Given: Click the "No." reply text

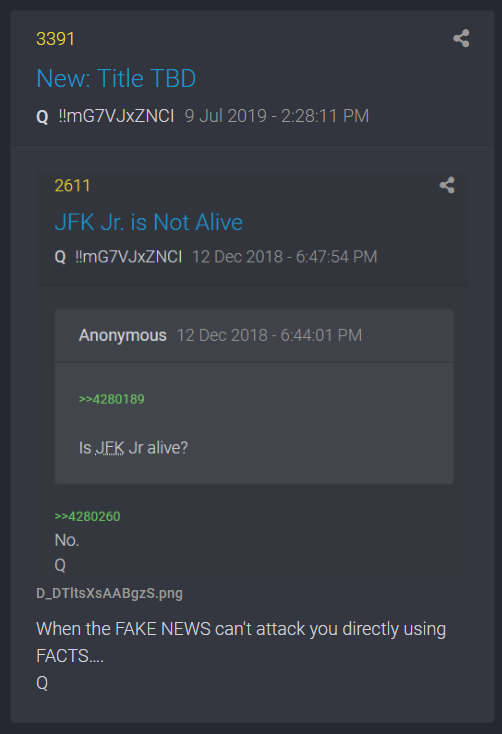Looking at the screenshot, I should (x=67, y=540).
